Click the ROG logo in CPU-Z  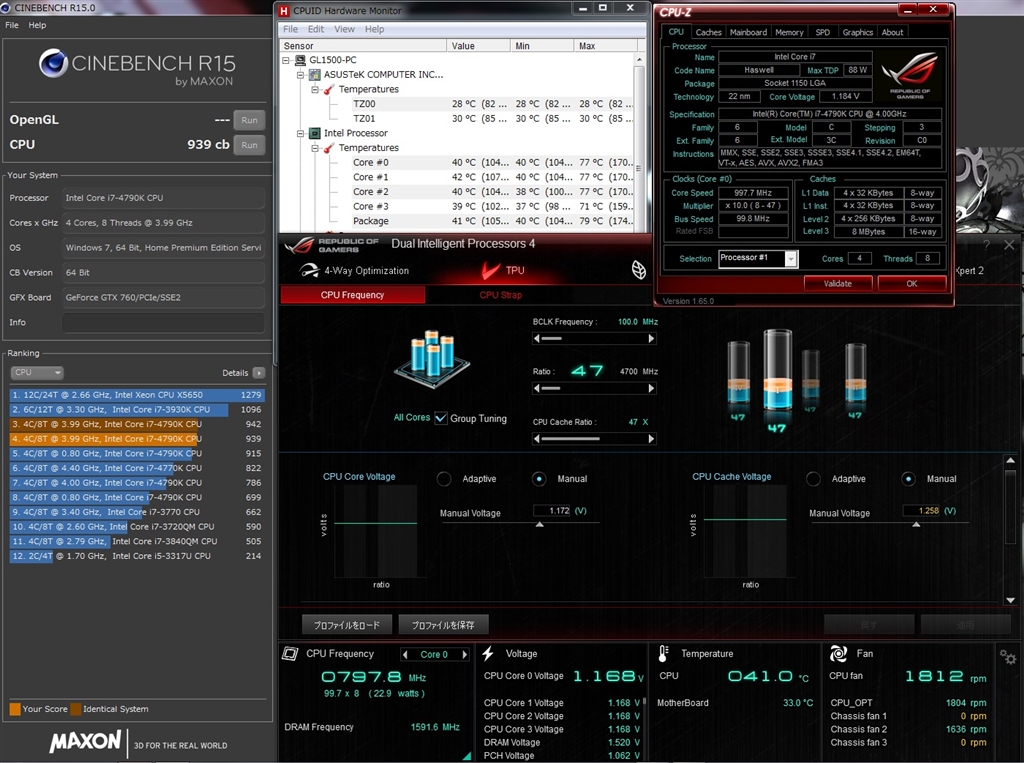pyautogui.click(x=910, y=76)
